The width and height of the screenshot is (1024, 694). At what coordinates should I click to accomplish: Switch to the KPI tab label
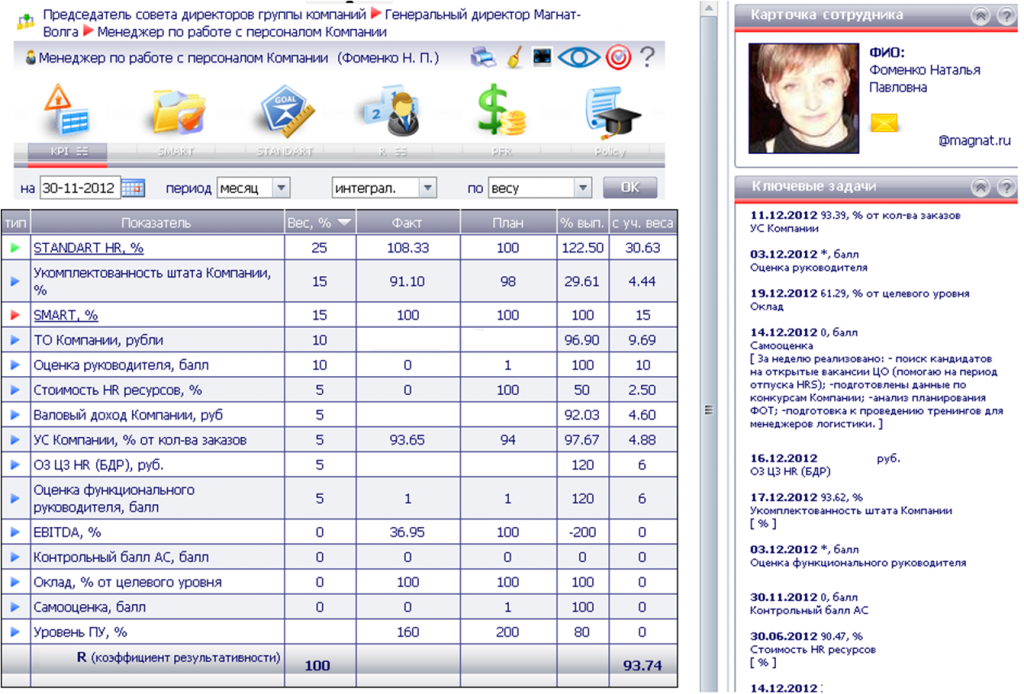[67, 151]
